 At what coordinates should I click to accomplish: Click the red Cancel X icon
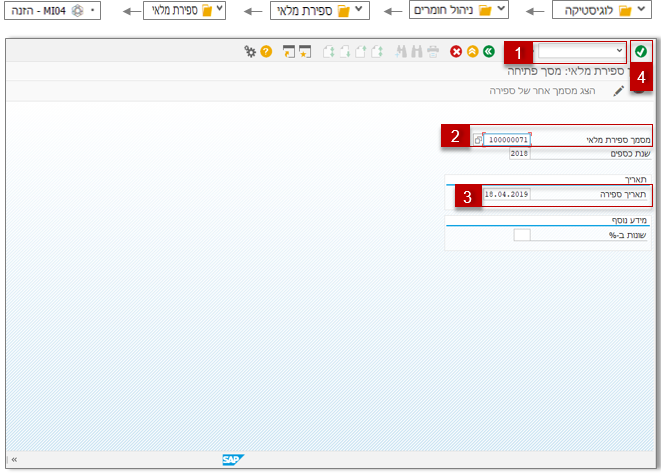click(x=456, y=51)
